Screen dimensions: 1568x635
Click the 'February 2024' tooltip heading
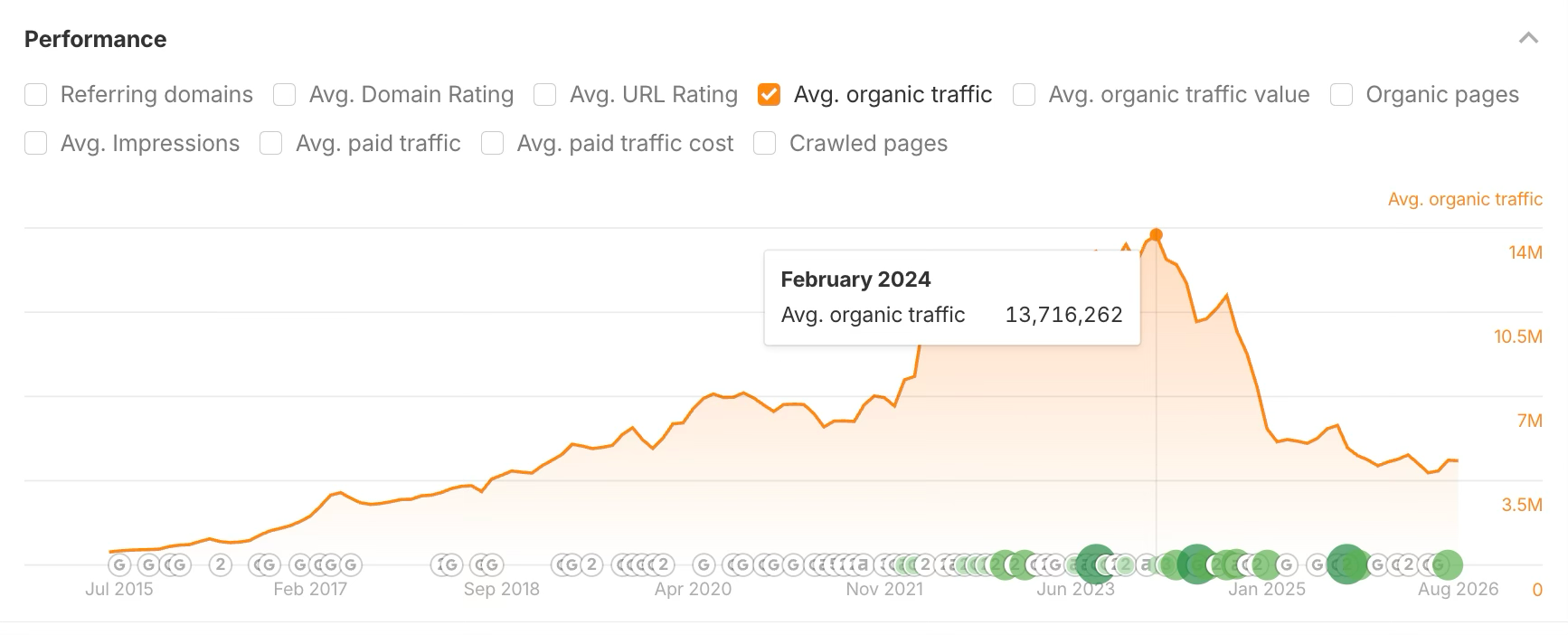tap(855, 280)
